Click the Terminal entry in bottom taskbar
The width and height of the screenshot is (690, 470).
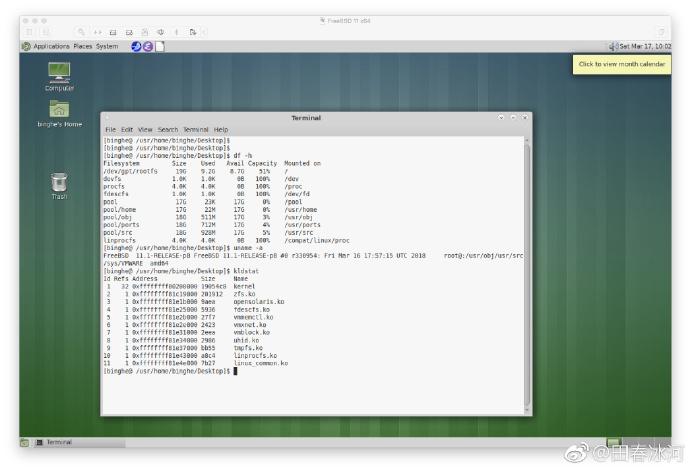pyautogui.click(x=78, y=442)
